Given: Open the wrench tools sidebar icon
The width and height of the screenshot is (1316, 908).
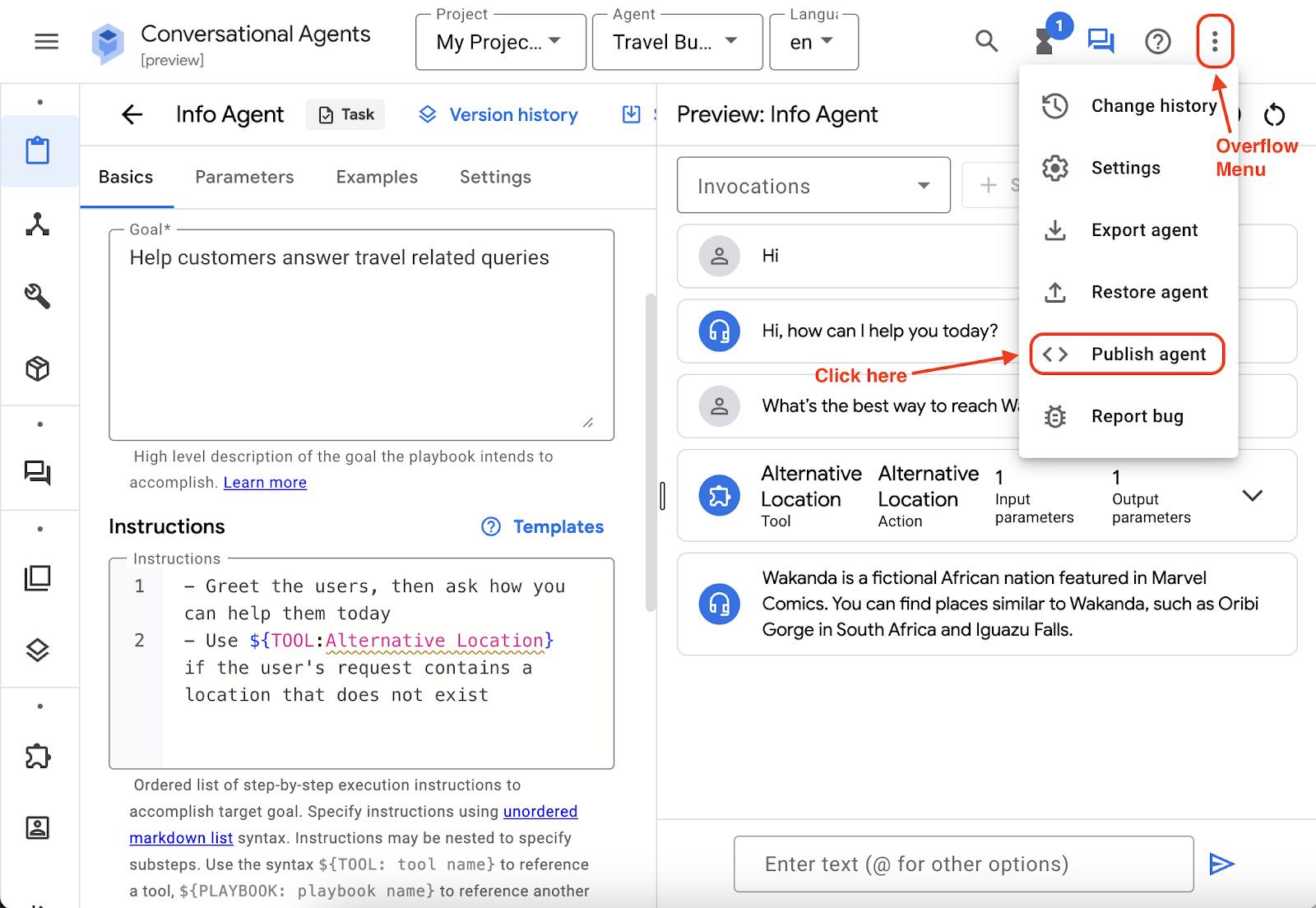Looking at the screenshot, I should point(38,296).
